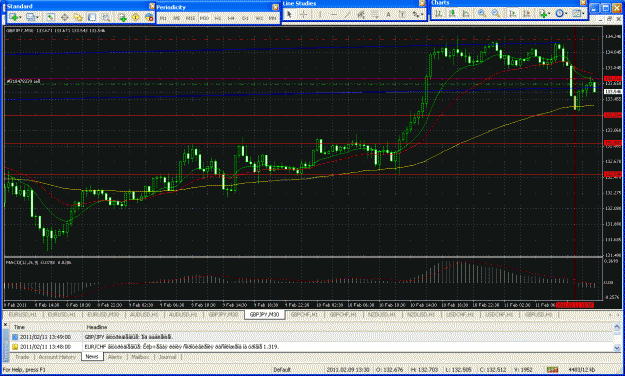Screen dimensions: 625x376
Task: Click the news list scroll down arrow
Action: 617,348
